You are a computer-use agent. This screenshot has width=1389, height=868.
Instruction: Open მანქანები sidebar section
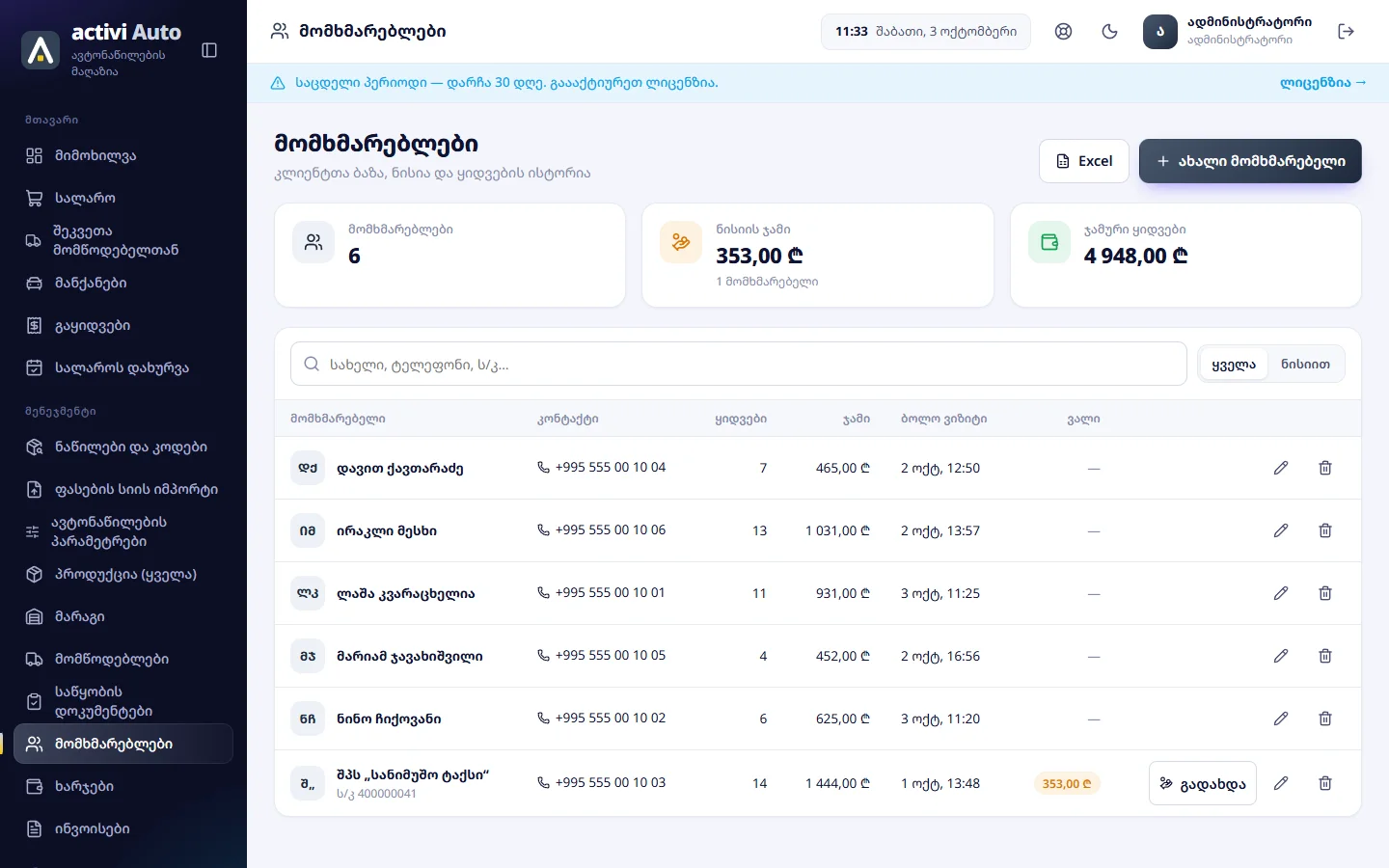coord(123,284)
